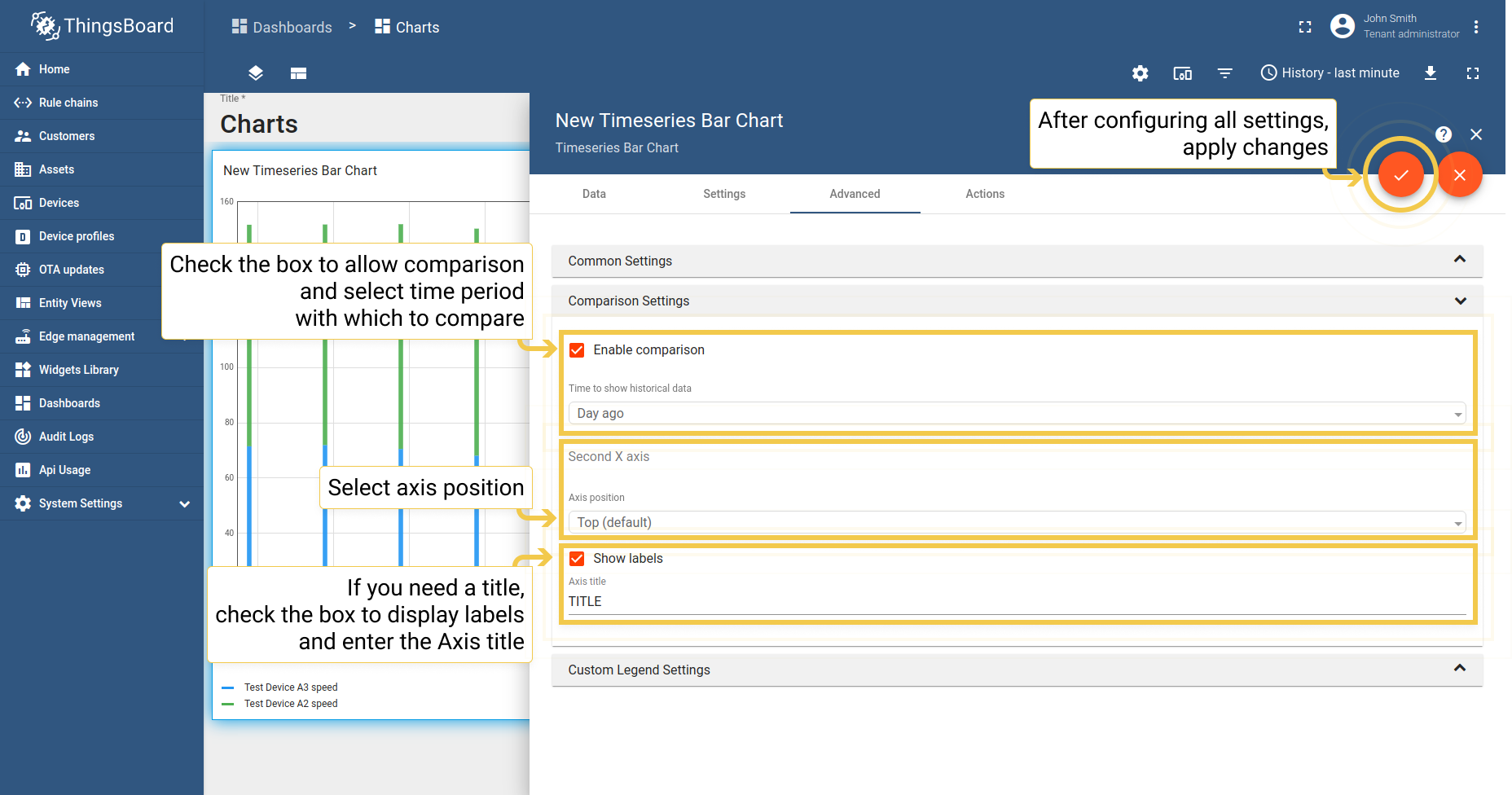The width and height of the screenshot is (1512, 795).
Task: Uncheck the Enable comparison checkbox
Action: click(577, 349)
